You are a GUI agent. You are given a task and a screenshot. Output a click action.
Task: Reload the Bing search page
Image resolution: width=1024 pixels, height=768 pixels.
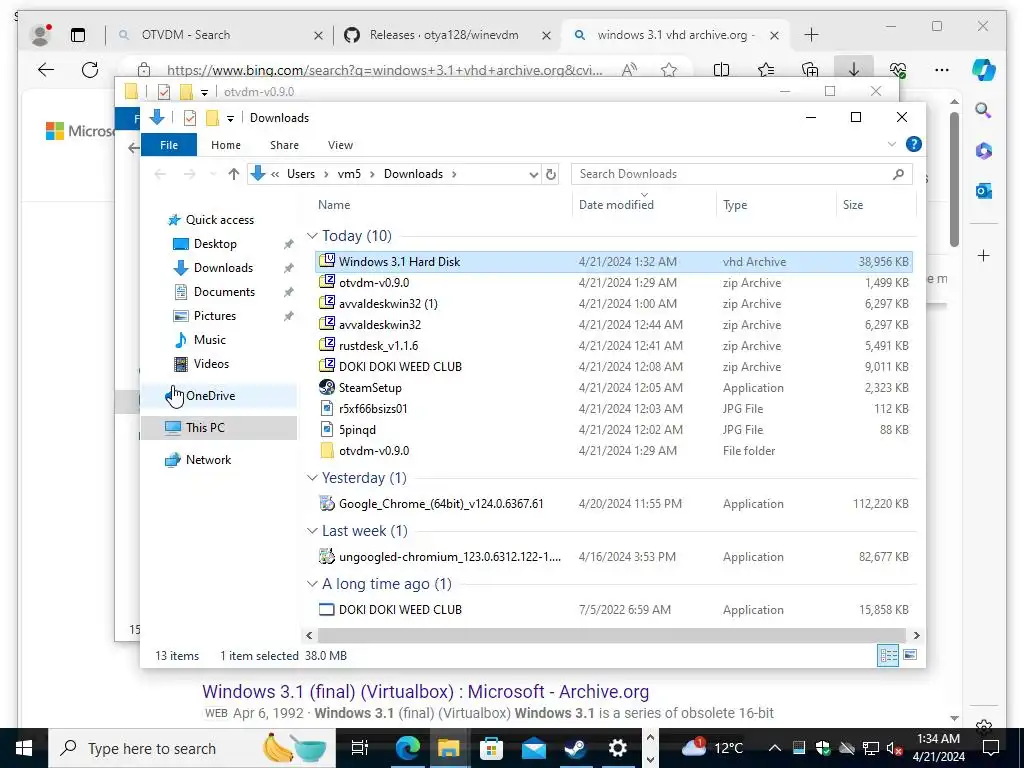tap(89, 69)
